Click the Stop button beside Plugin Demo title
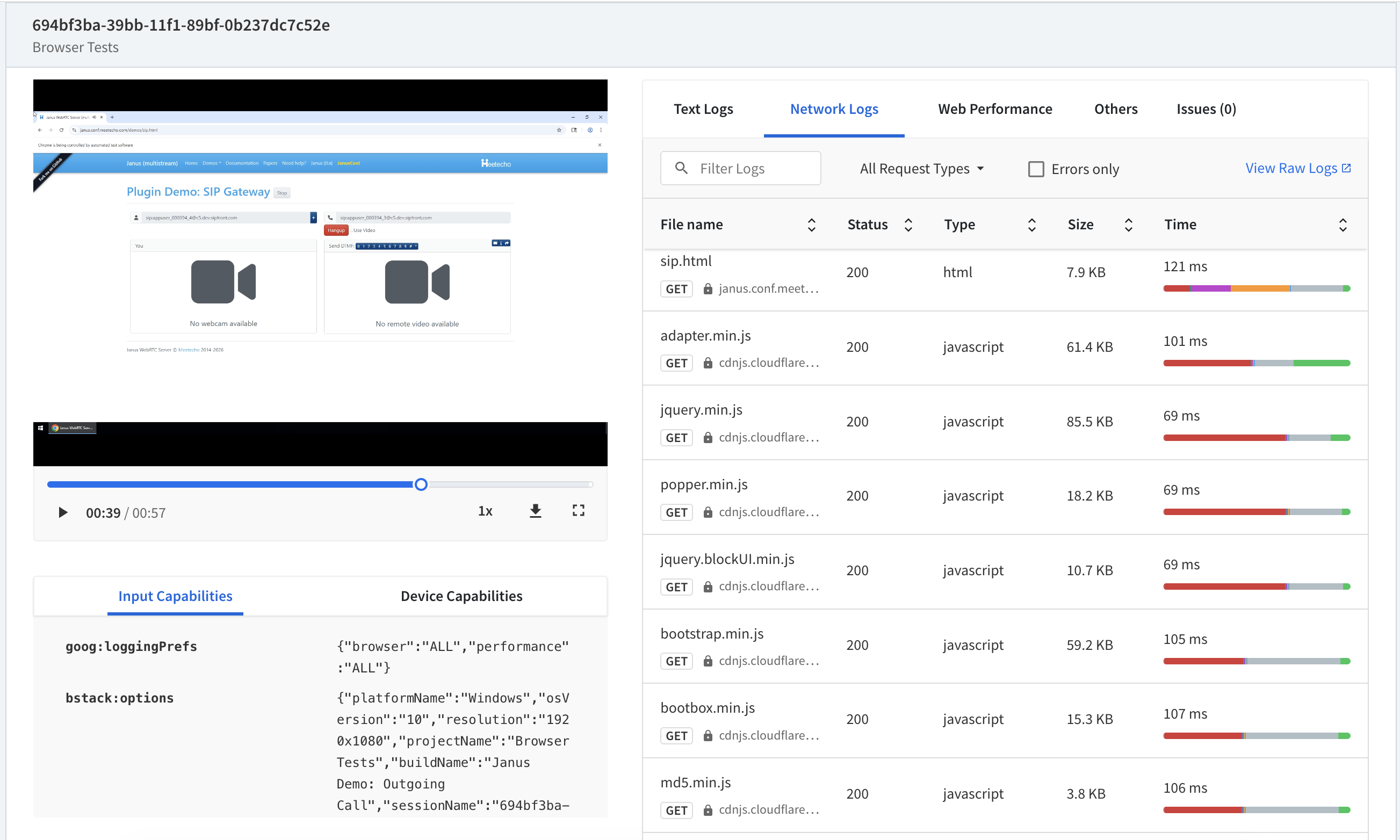Screen dimensions: 1400x840 point(282,192)
